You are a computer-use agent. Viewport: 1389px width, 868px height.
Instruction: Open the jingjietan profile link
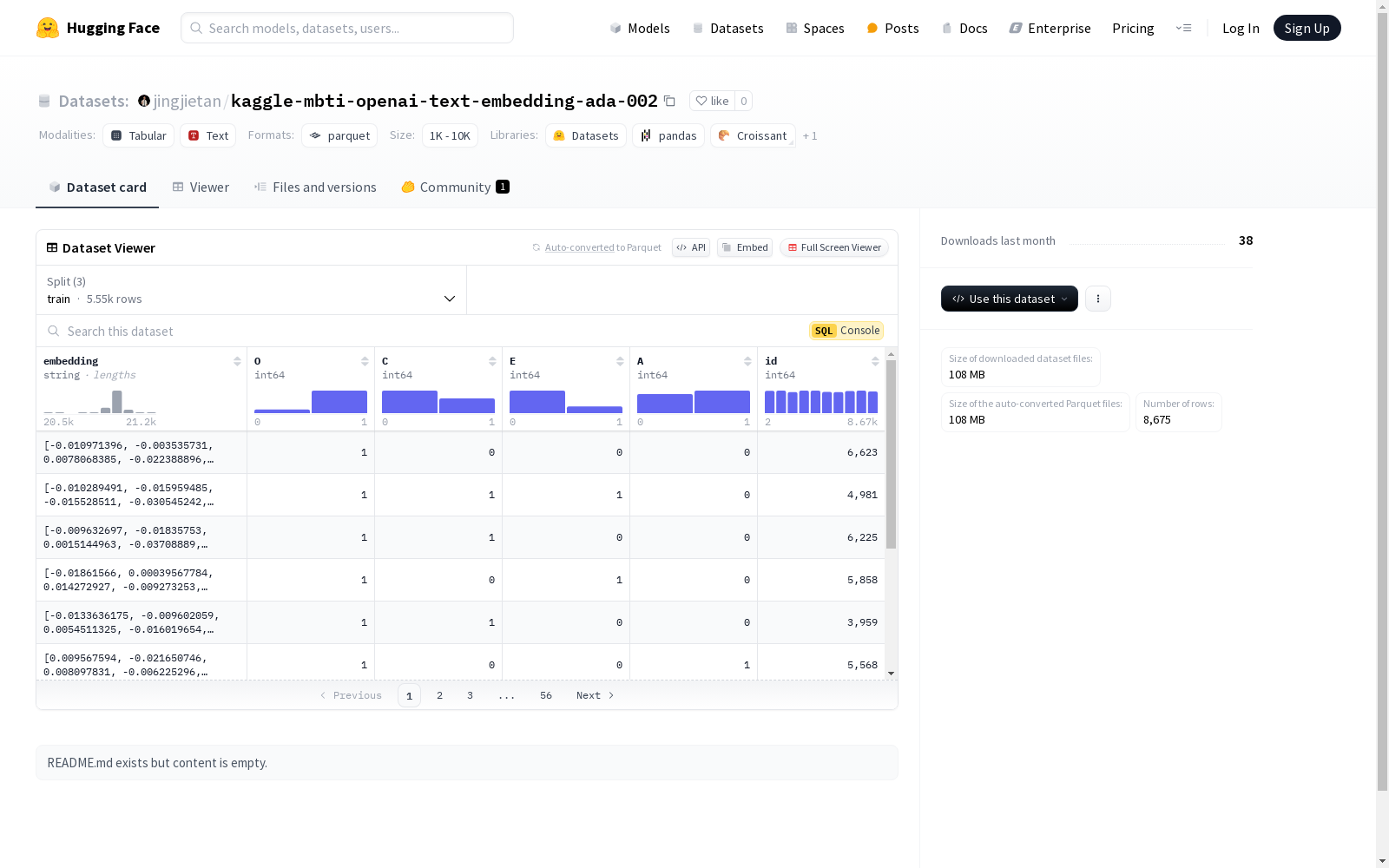(x=187, y=102)
